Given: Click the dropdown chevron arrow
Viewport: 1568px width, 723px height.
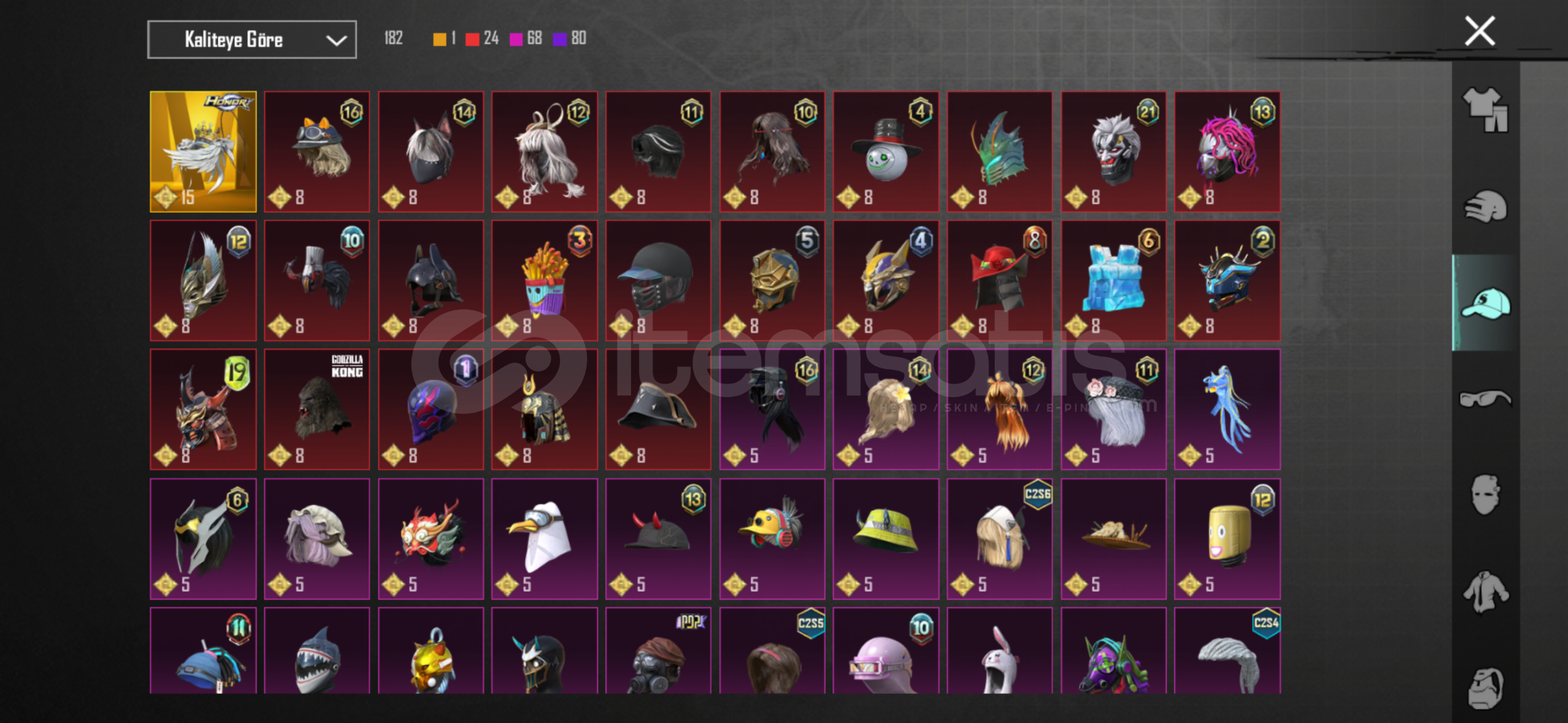Looking at the screenshot, I should coord(336,40).
